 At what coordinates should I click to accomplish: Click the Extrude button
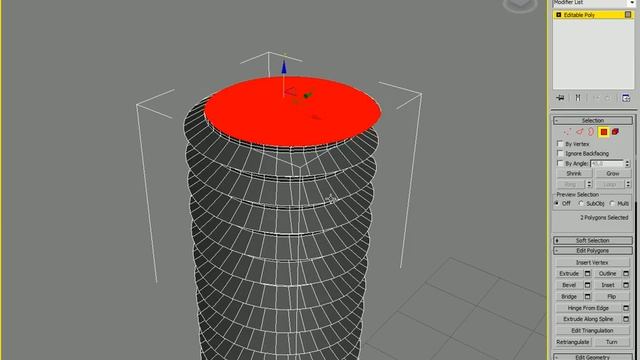tap(569, 273)
